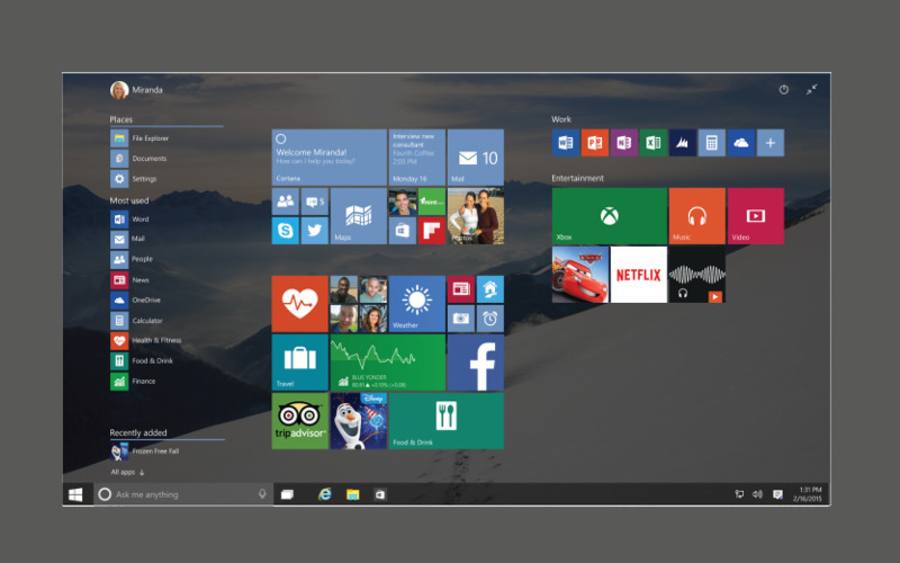This screenshot has width=900, height=563.
Task: Open the Disney Frozen Olaf tile
Action: pos(358,421)
